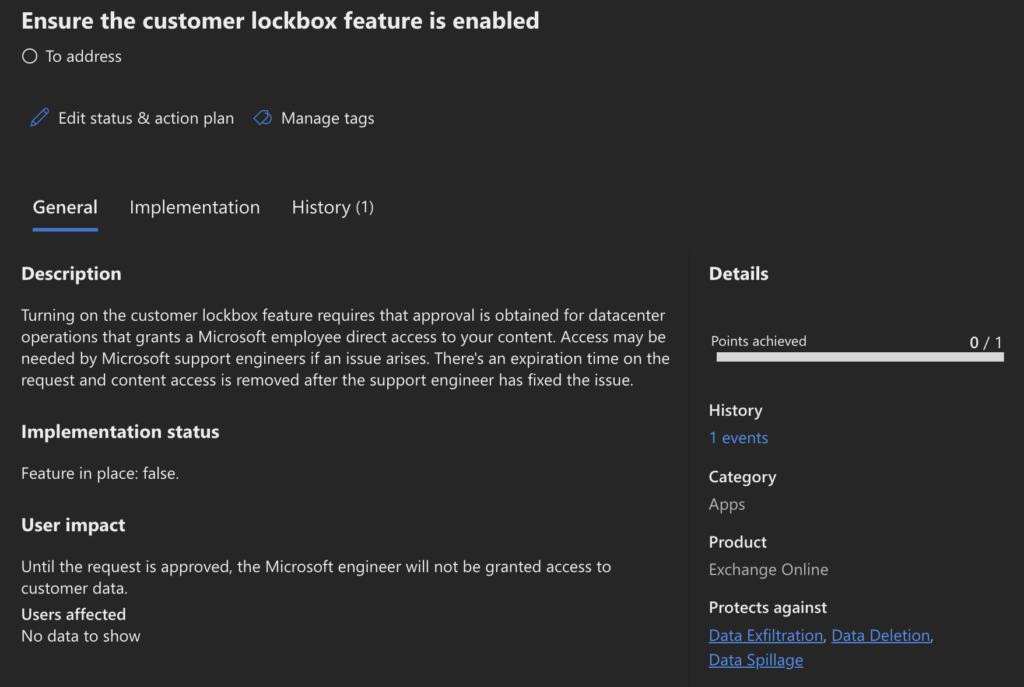Viewport: 1024px width, 687px height.
Task: Click the tag icon beside Manage tags
Action: click(262, 118)
